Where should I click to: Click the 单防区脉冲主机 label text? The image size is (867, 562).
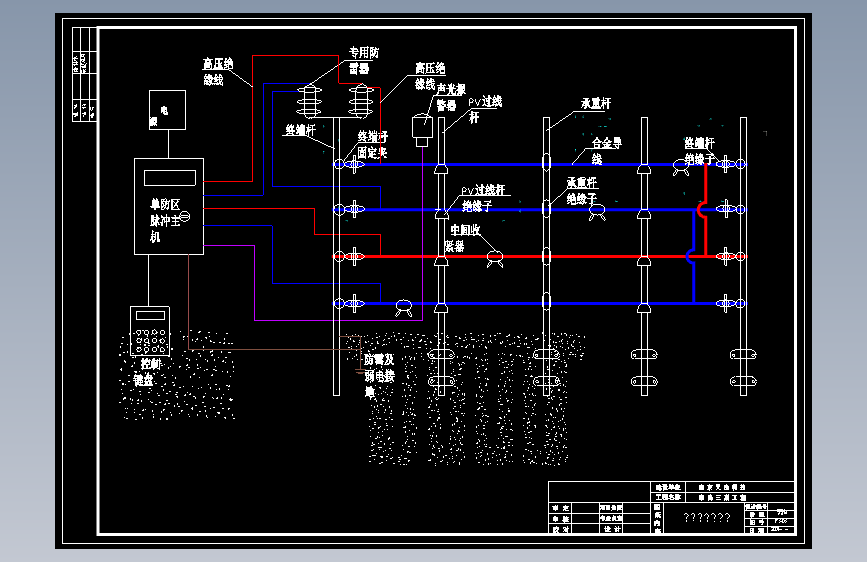(x=165, y=220)
